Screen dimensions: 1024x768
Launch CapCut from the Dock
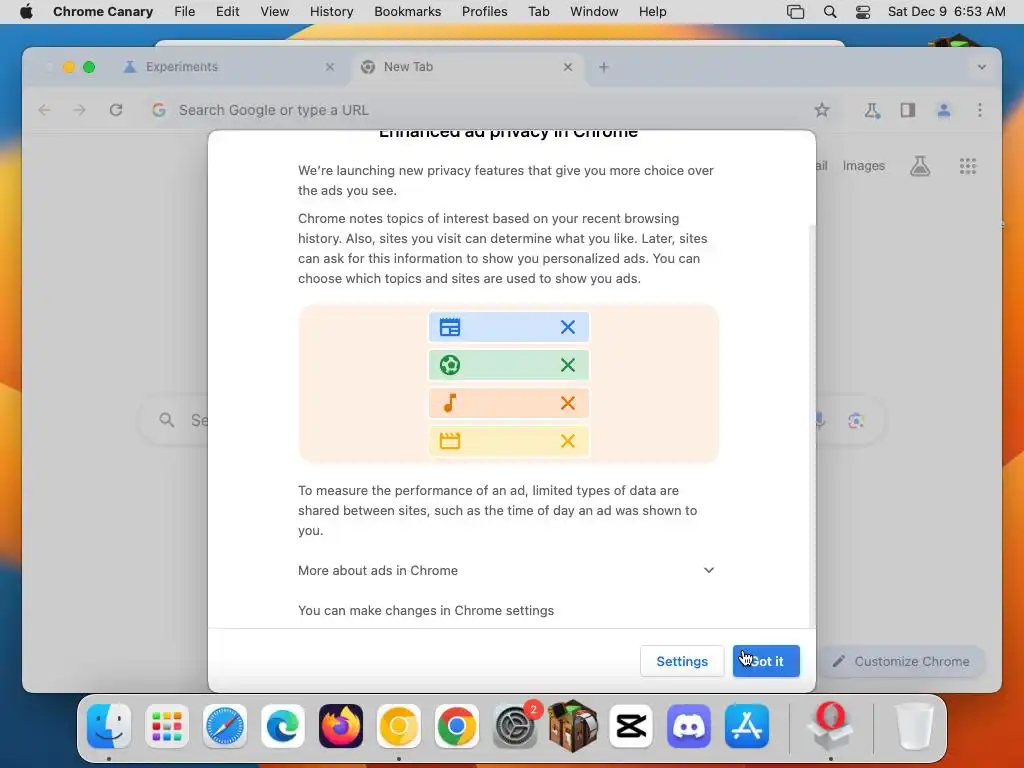click(631, 726)
